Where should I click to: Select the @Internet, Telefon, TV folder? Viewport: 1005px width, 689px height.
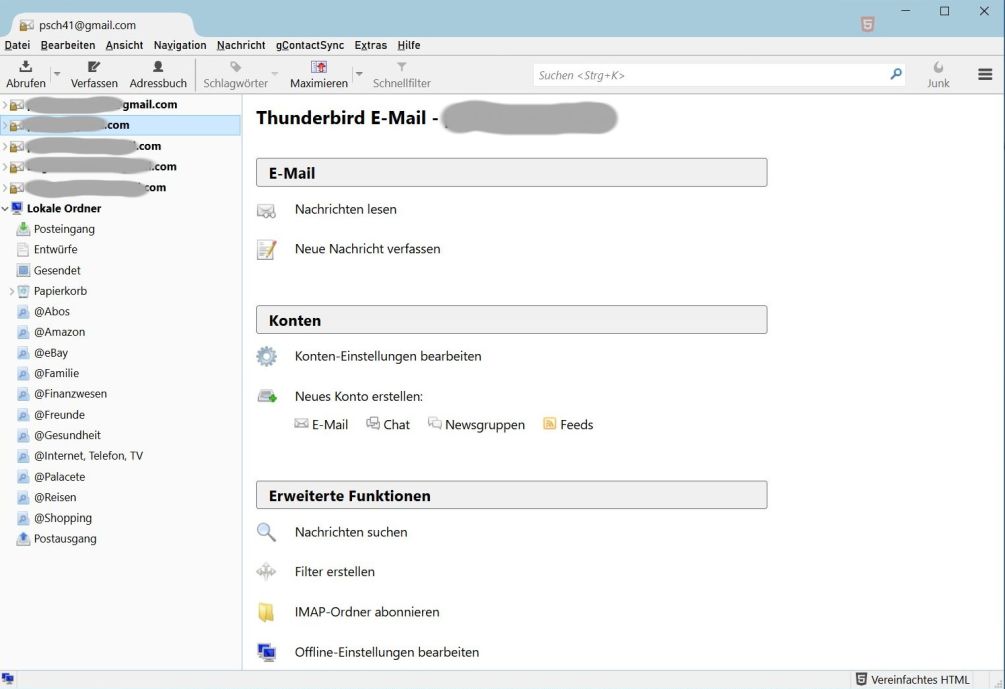(x=88, y=456)
